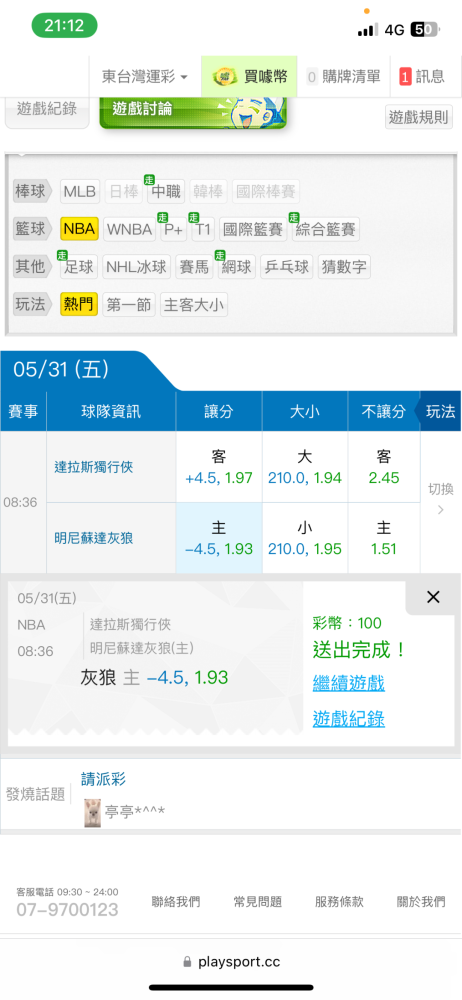Open the 聯絡我們 footer link
Screen dimensions: 462x1000
pos(175,902)
